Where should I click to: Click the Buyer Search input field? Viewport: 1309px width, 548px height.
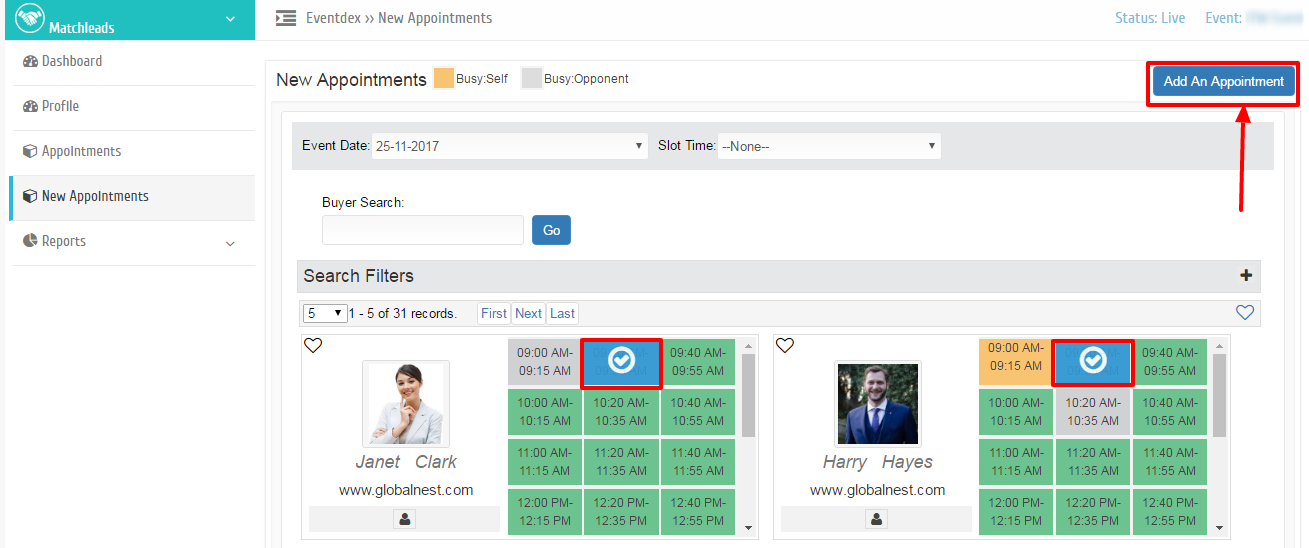click(x=422, y=230)
